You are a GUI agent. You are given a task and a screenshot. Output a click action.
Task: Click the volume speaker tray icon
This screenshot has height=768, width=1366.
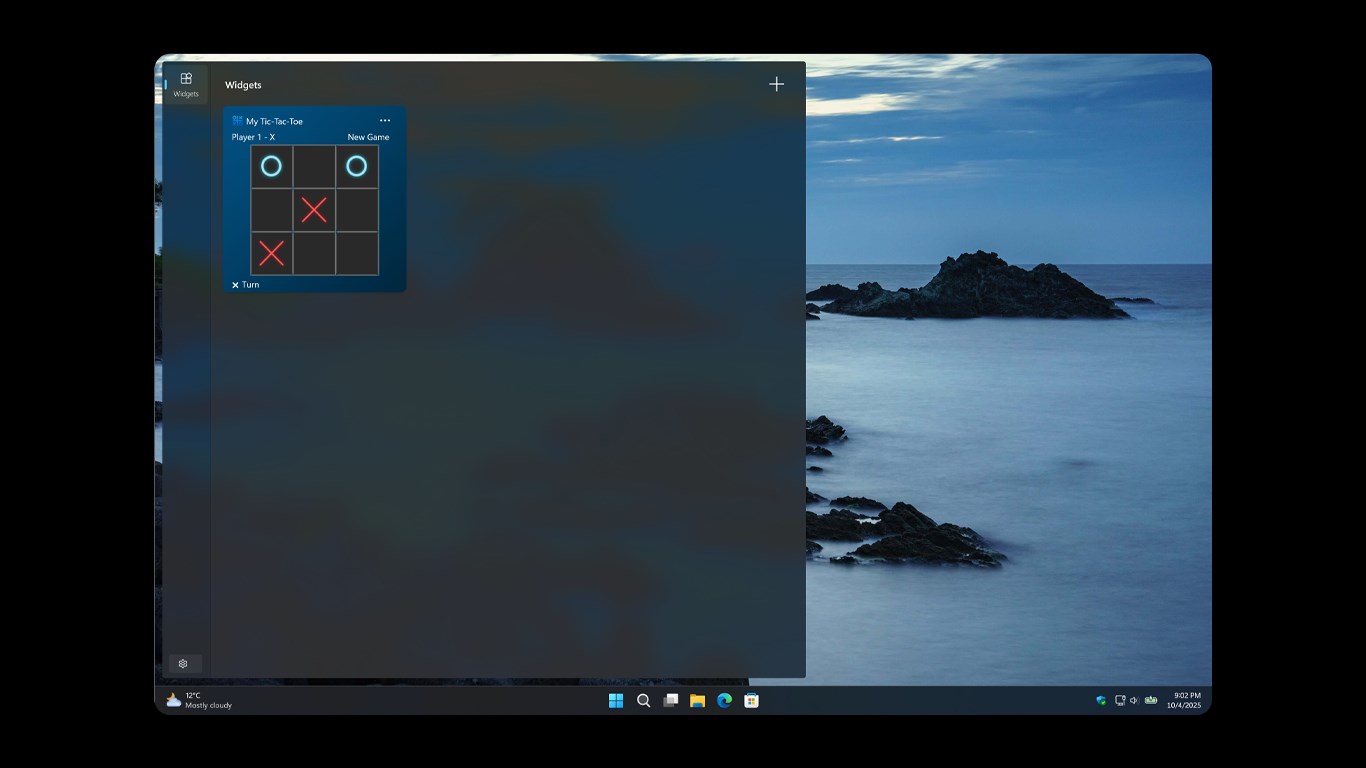[x=1134, y=700]
